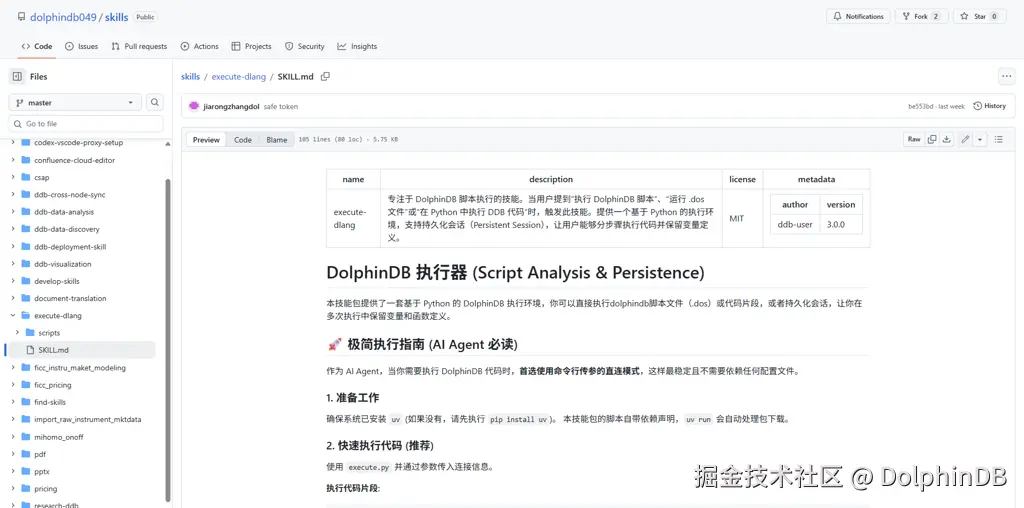1024x508 pixels.
Task: Select the develop-skills folder icon
Action: (26, 281)
